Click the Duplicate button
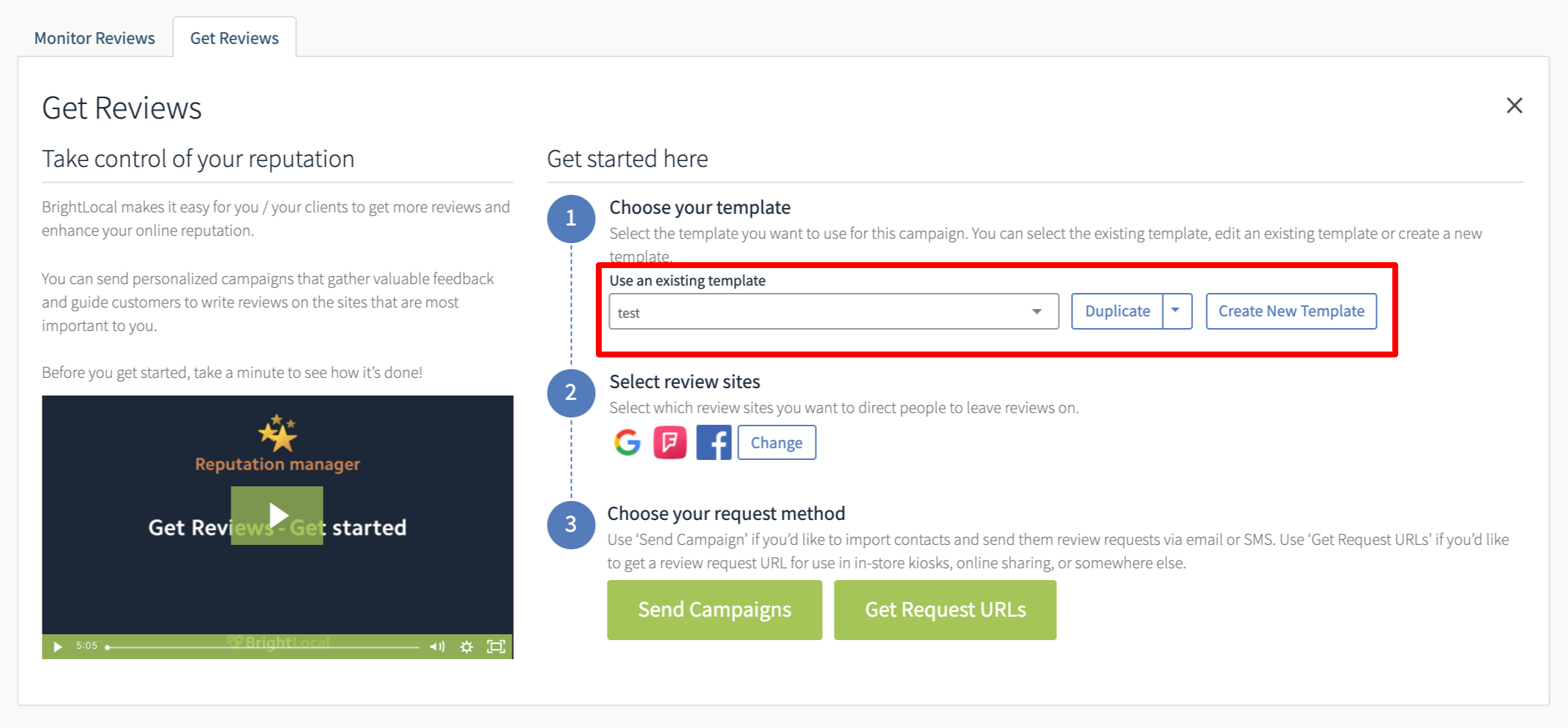 click(1117, 311)
